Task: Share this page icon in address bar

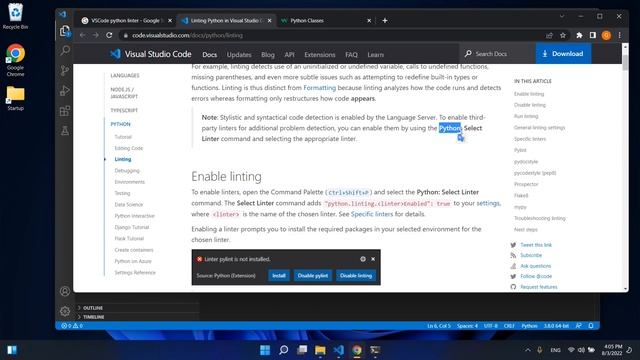Action: 549,36
